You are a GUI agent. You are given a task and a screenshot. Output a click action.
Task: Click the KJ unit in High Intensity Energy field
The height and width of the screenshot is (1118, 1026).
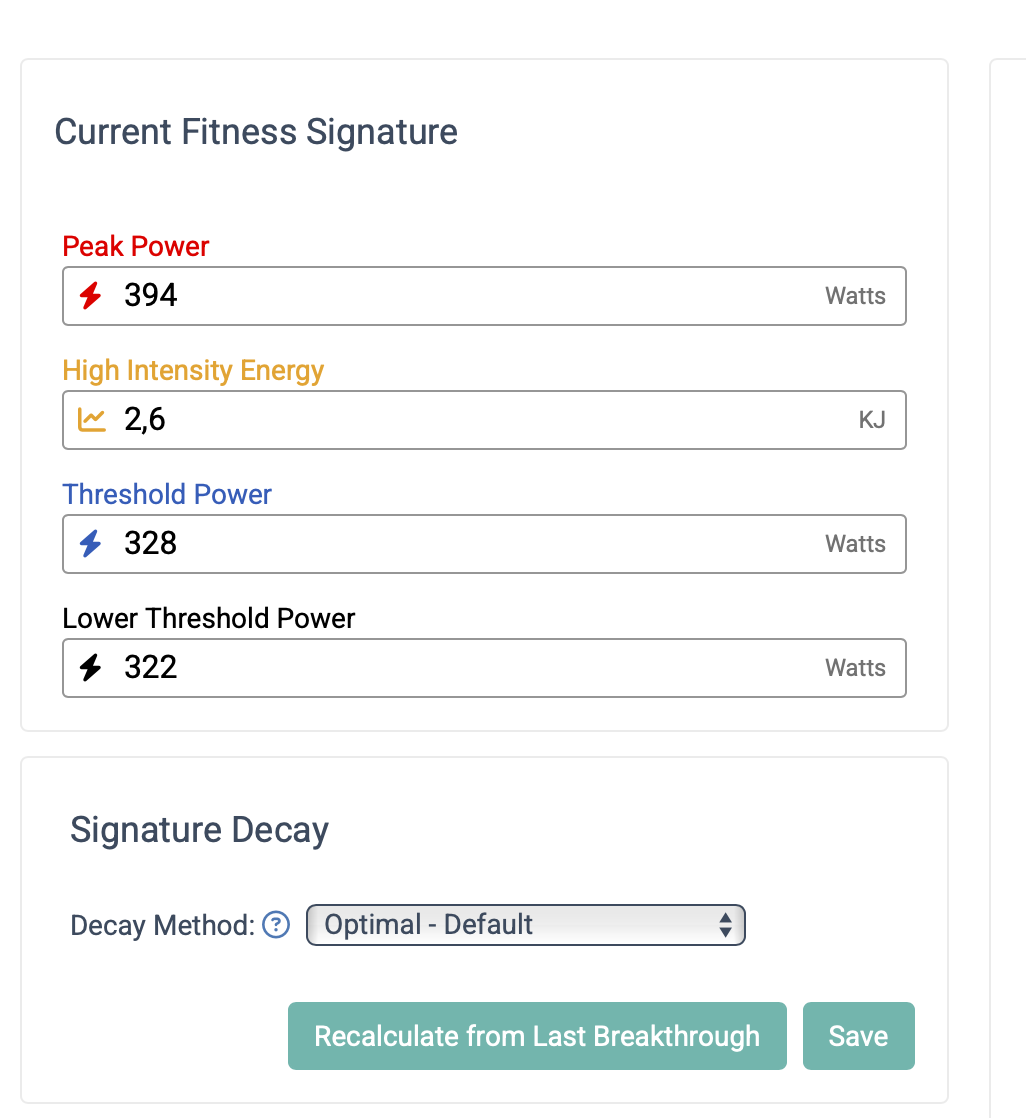872,420
